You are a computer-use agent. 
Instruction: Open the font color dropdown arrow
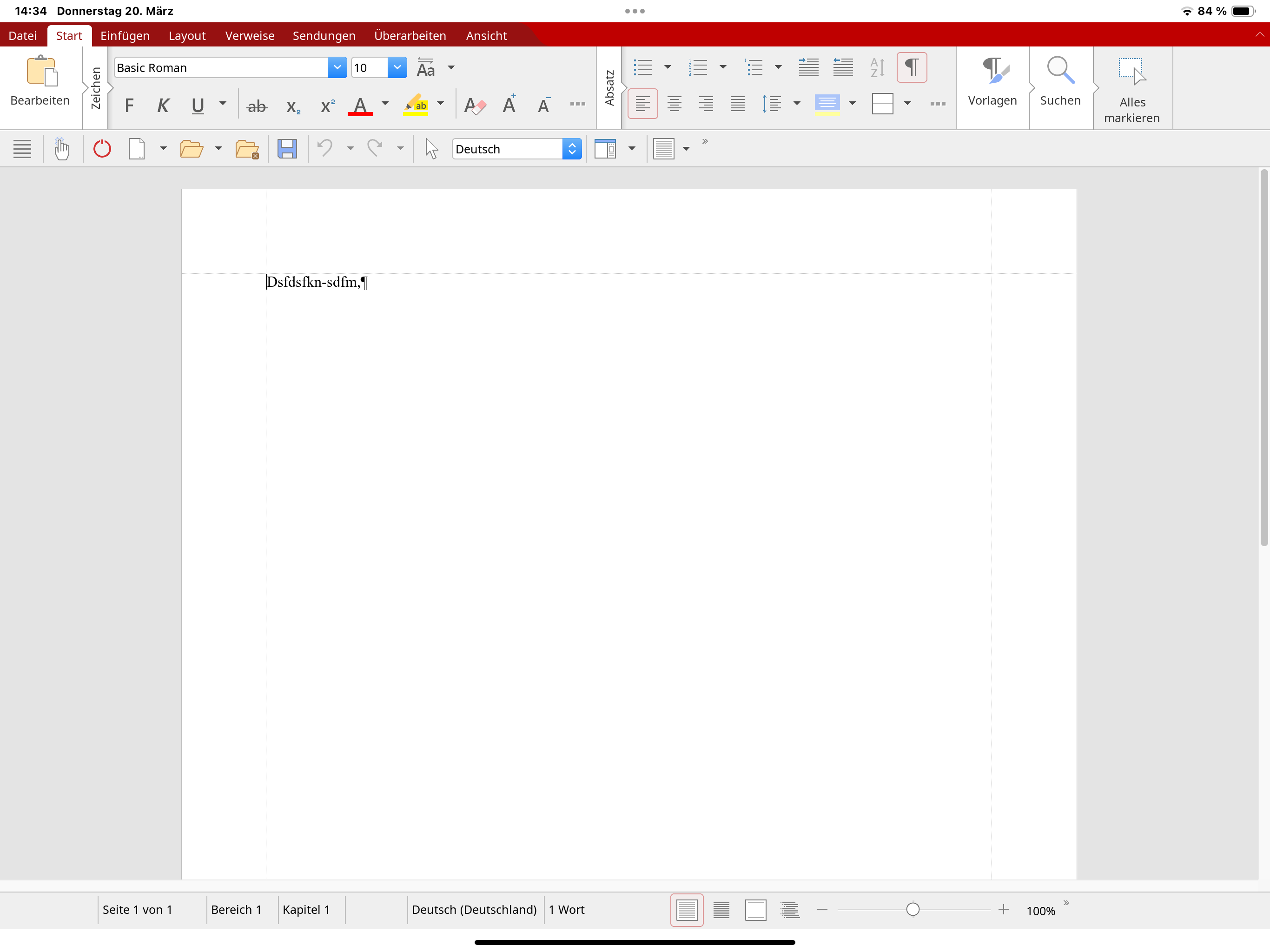click(385, 104)
